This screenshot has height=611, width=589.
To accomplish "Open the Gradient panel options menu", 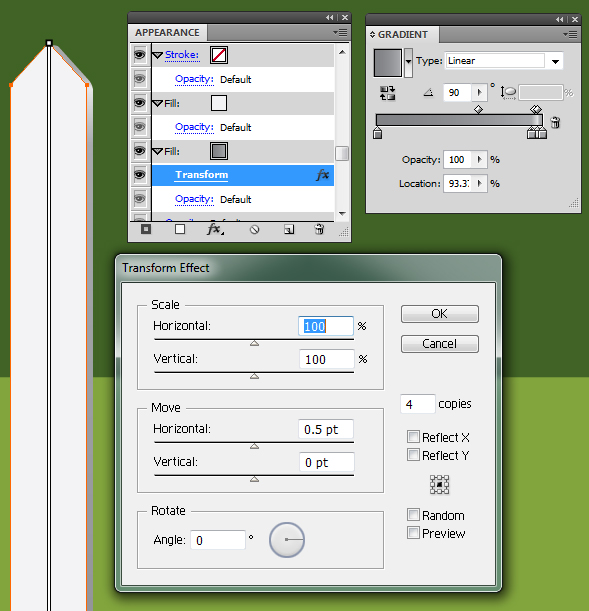I will click(x=570, y=35).
